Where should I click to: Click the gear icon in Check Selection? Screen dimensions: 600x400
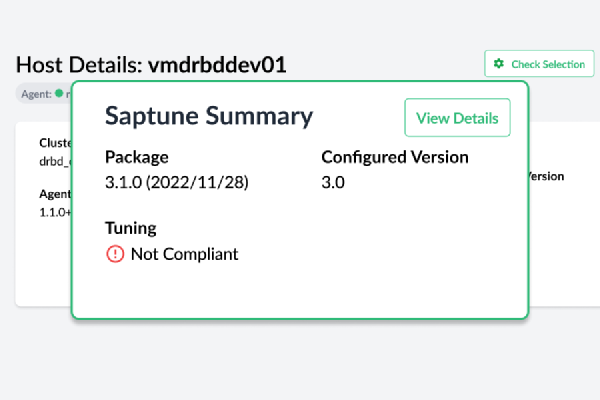click(499, 64)
